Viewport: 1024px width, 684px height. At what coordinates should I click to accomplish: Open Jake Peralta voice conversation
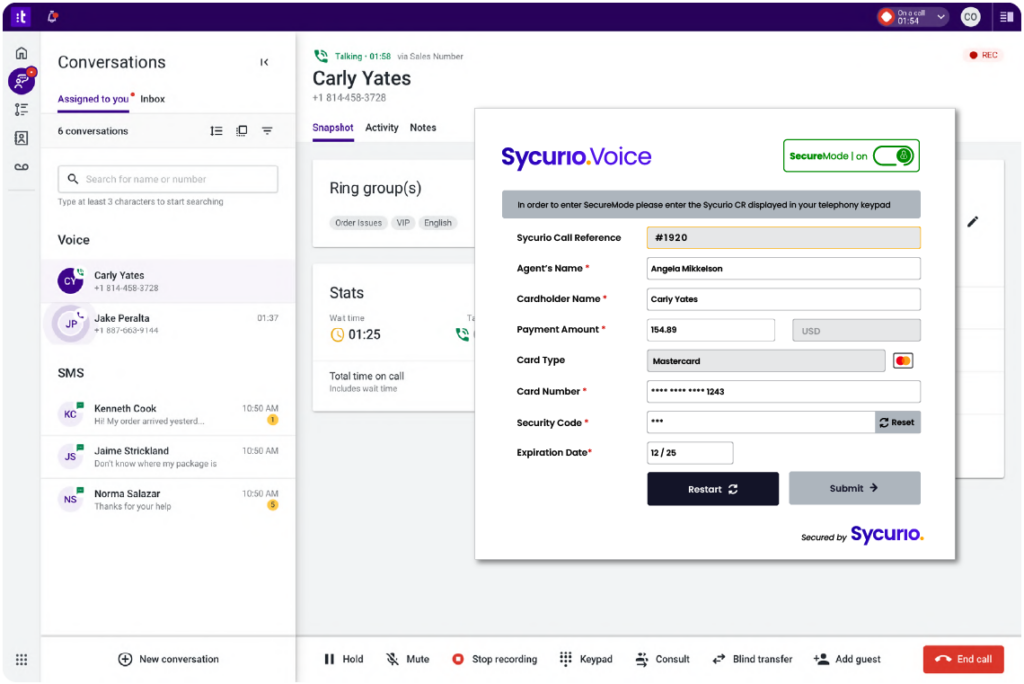[x=168, y=323]
